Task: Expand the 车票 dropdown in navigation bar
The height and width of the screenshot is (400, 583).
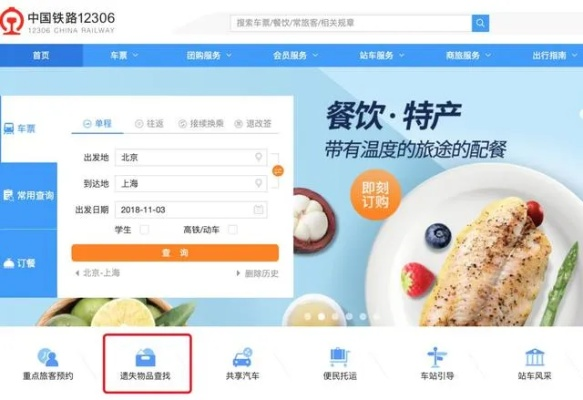Action: [x=124, y=55]
